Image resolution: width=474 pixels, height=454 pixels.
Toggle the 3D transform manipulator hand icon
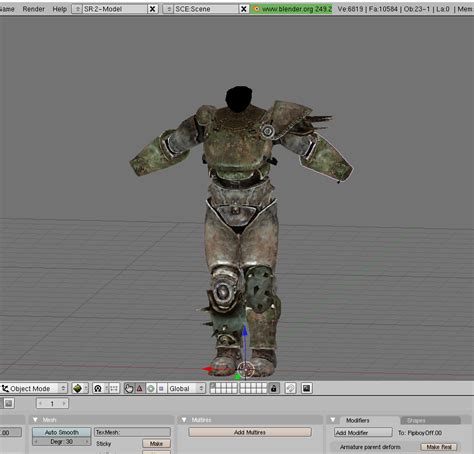129,388
